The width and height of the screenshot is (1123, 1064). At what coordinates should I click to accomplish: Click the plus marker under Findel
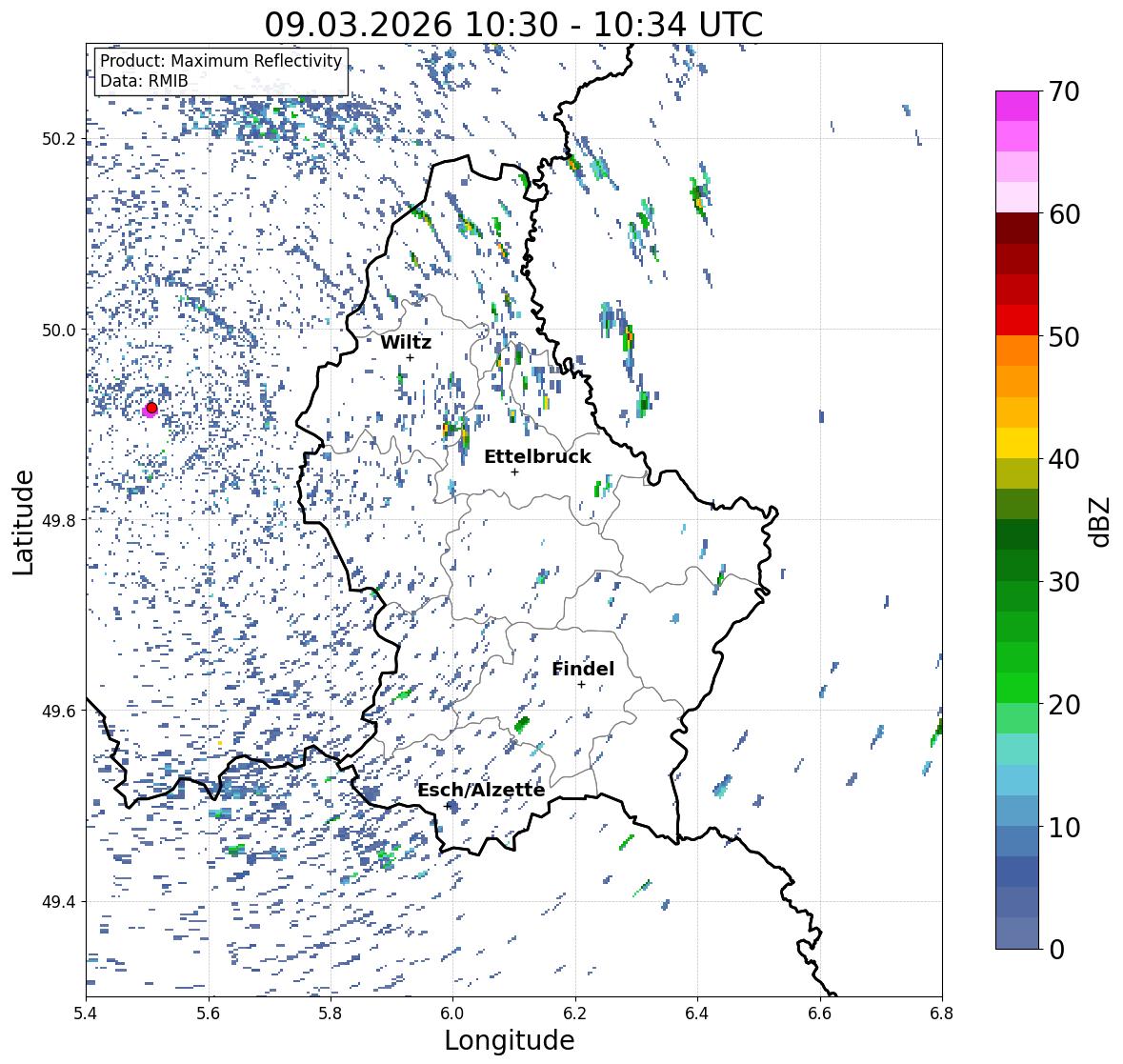[x=582, y=685]
